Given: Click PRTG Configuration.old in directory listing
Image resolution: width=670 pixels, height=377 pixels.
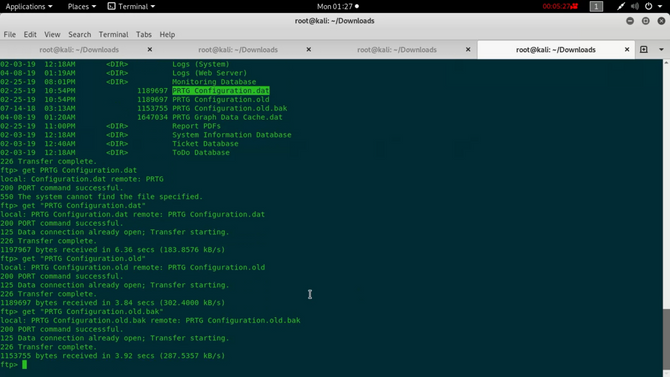Looking at the screenshot, I should pos(221,100).
